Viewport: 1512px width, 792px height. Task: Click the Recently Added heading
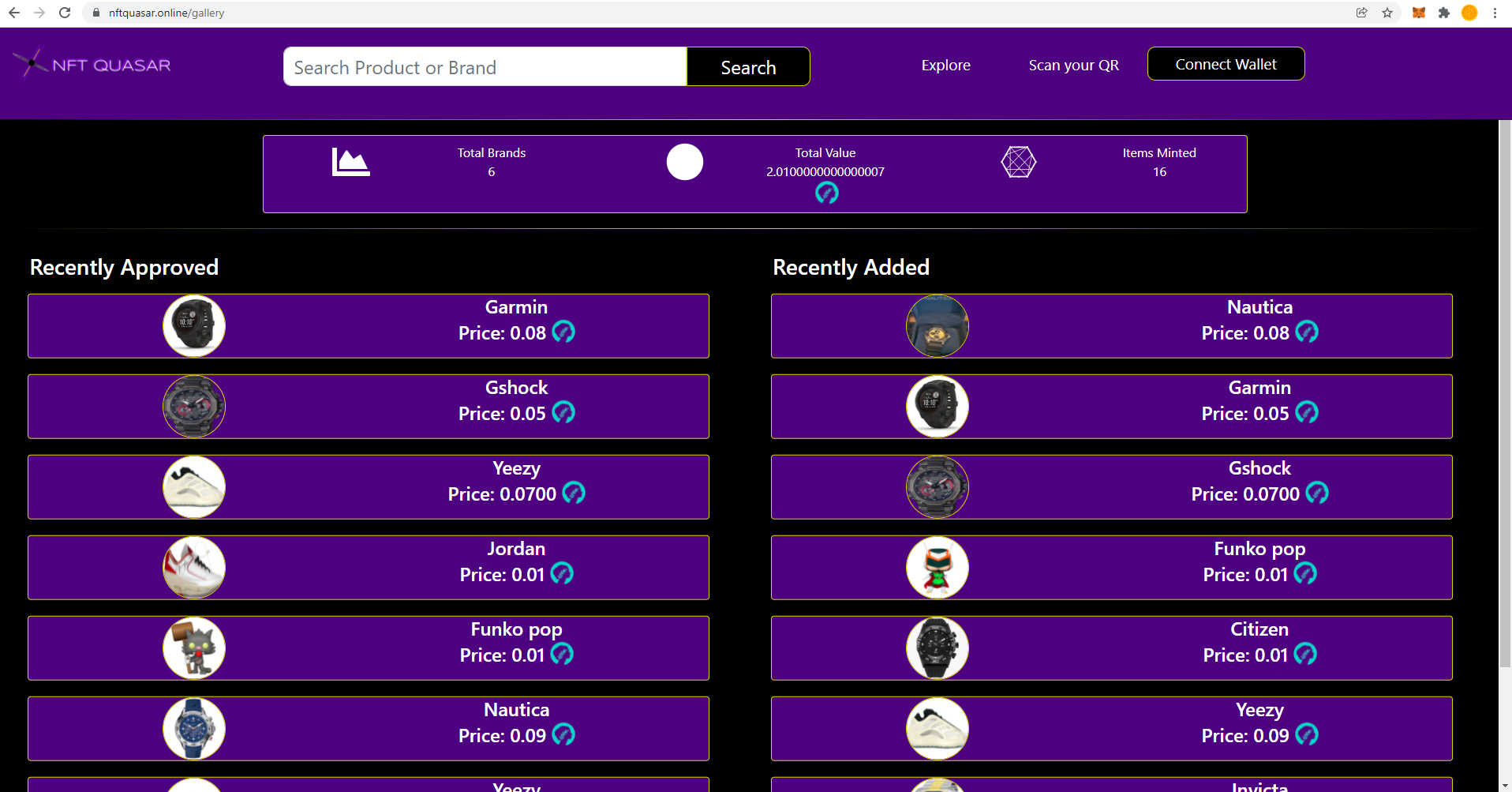[x=851, y=268]
